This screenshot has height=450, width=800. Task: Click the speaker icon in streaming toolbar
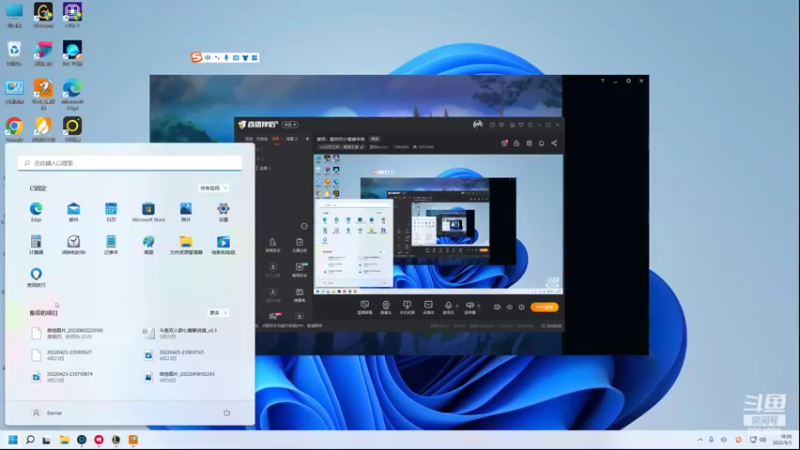(x=469, y=307)
